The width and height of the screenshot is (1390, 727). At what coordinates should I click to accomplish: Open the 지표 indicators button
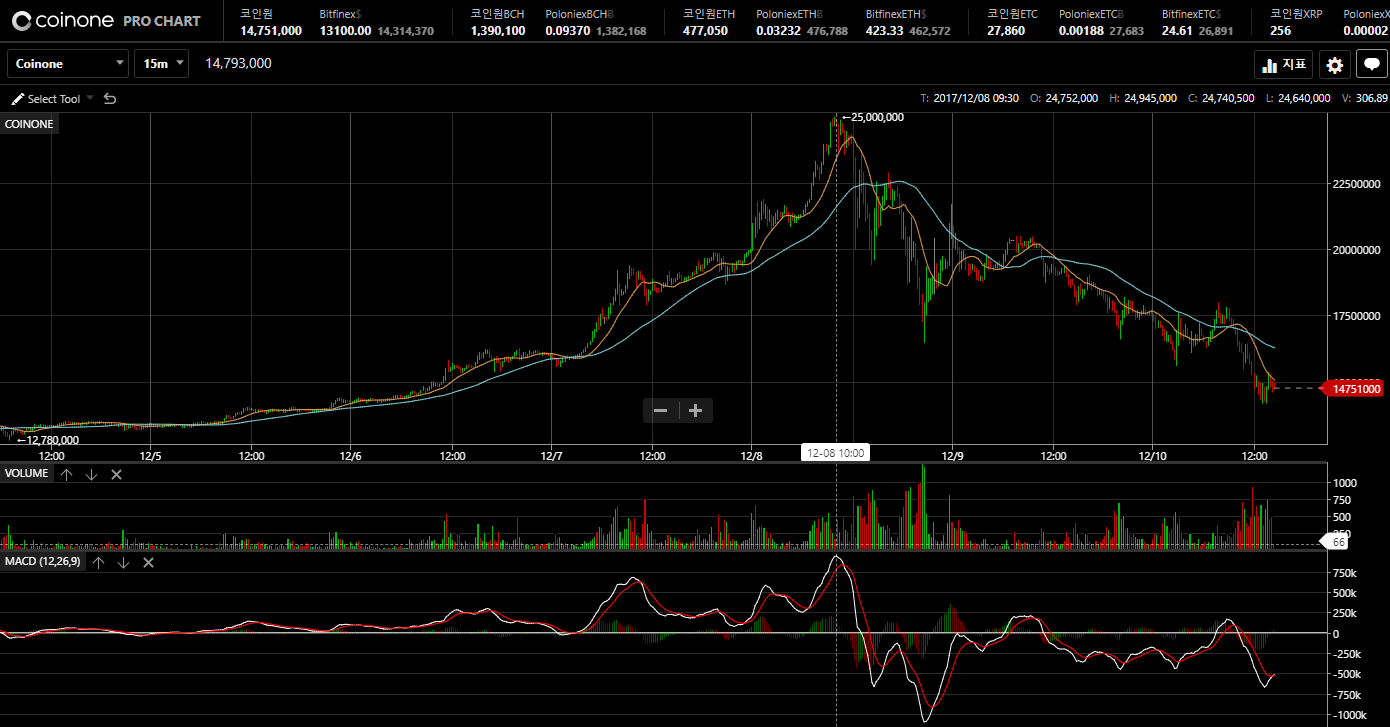(x=1284, y=65)
